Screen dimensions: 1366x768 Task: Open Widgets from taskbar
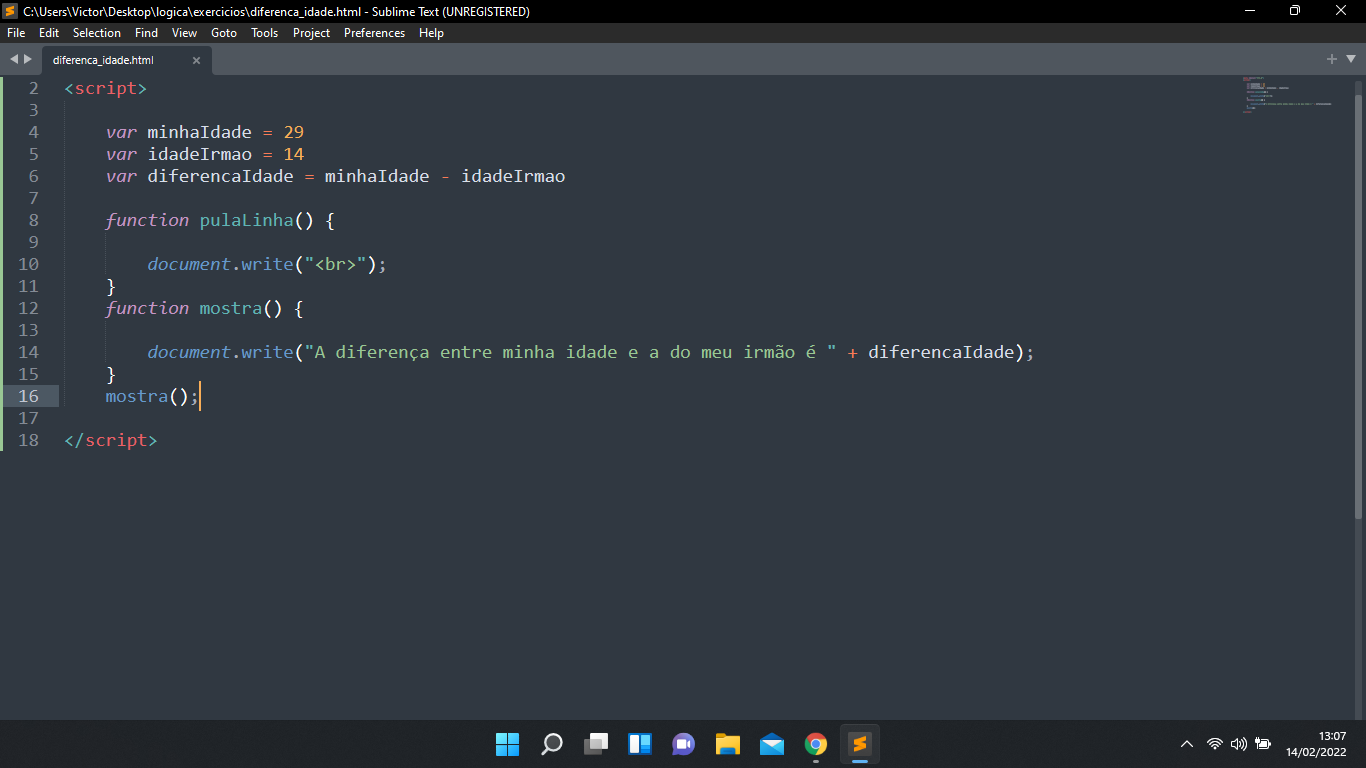click(x=640, y=744)
